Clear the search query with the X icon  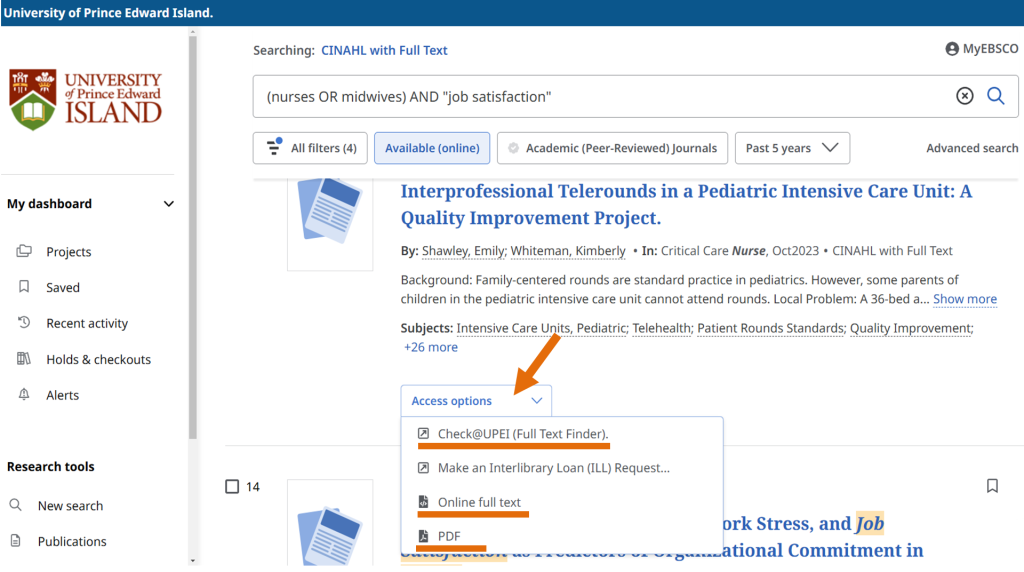[964, 96]
